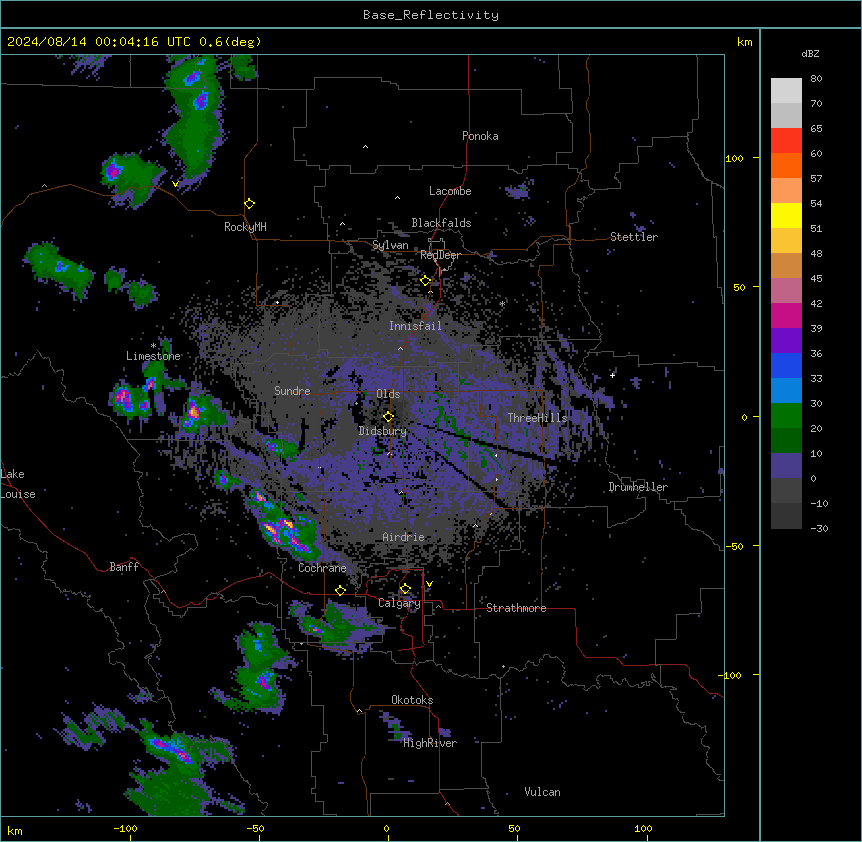Pick the royal blue swatch in dBZ legend
This screenshot has height=842, width=862.
[x=786, y=365]
